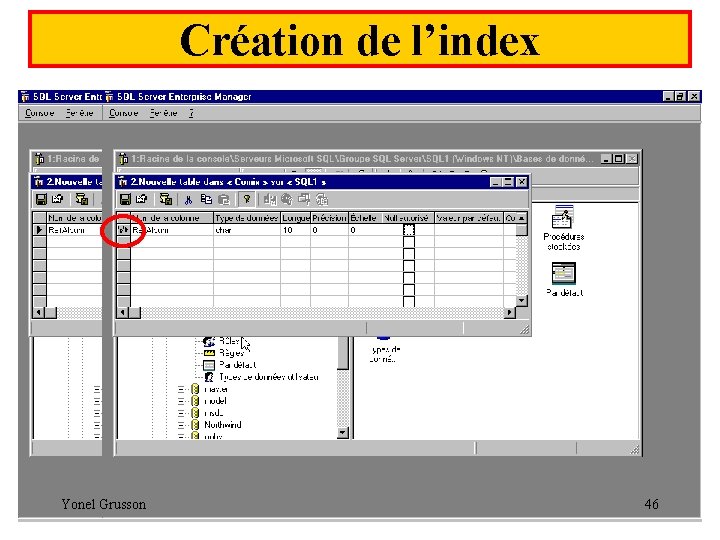Click Save change script icon in left window
720x540 pixels.
pyautogui.click(x=82, y=199)
